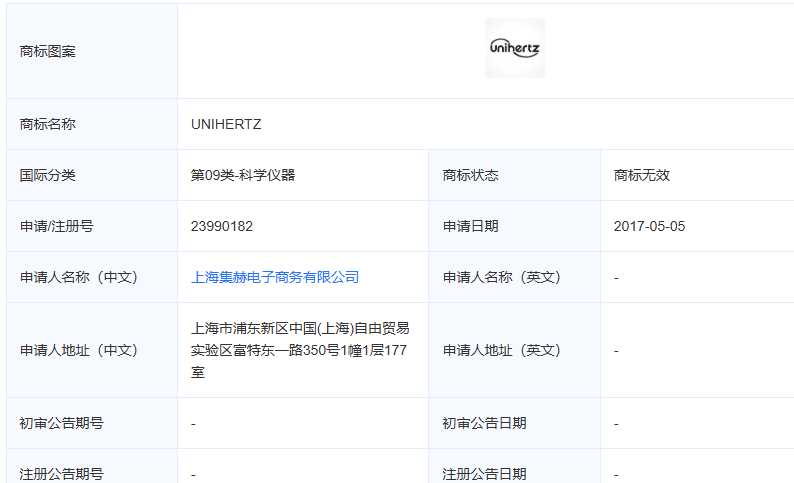Click the 申请人名称（英文） label
The height and width of the screenshot is (483, 794).
pos(501,277)
